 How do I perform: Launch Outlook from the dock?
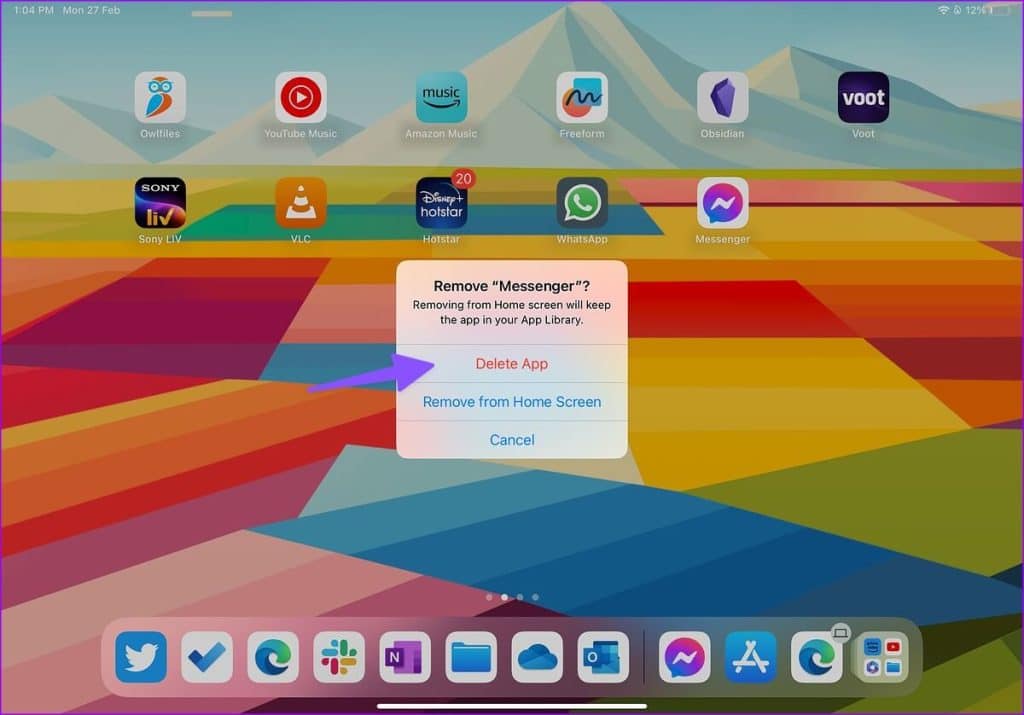[x=603, y=657]
